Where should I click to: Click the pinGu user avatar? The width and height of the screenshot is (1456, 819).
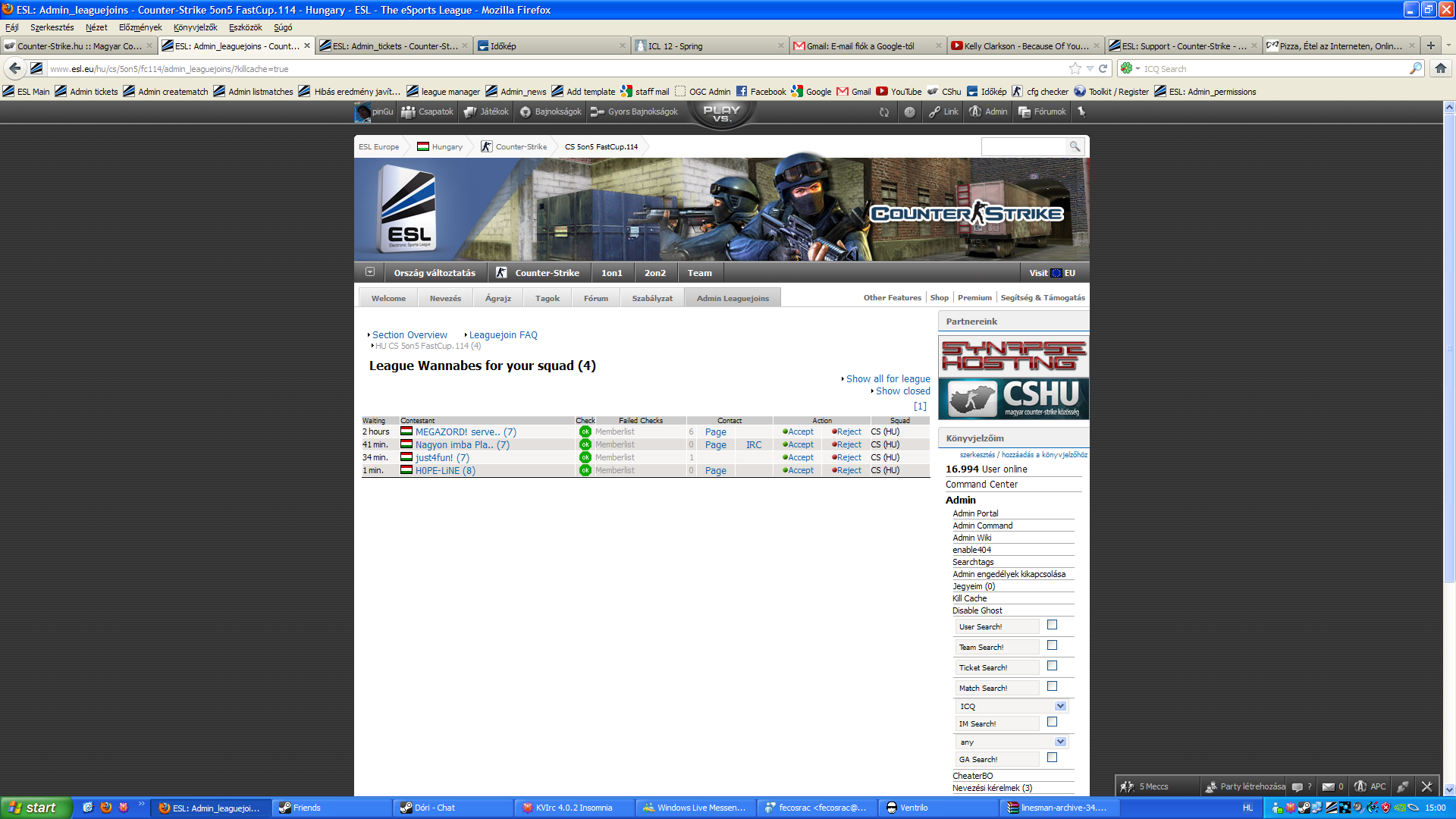(x=362, y=112)
